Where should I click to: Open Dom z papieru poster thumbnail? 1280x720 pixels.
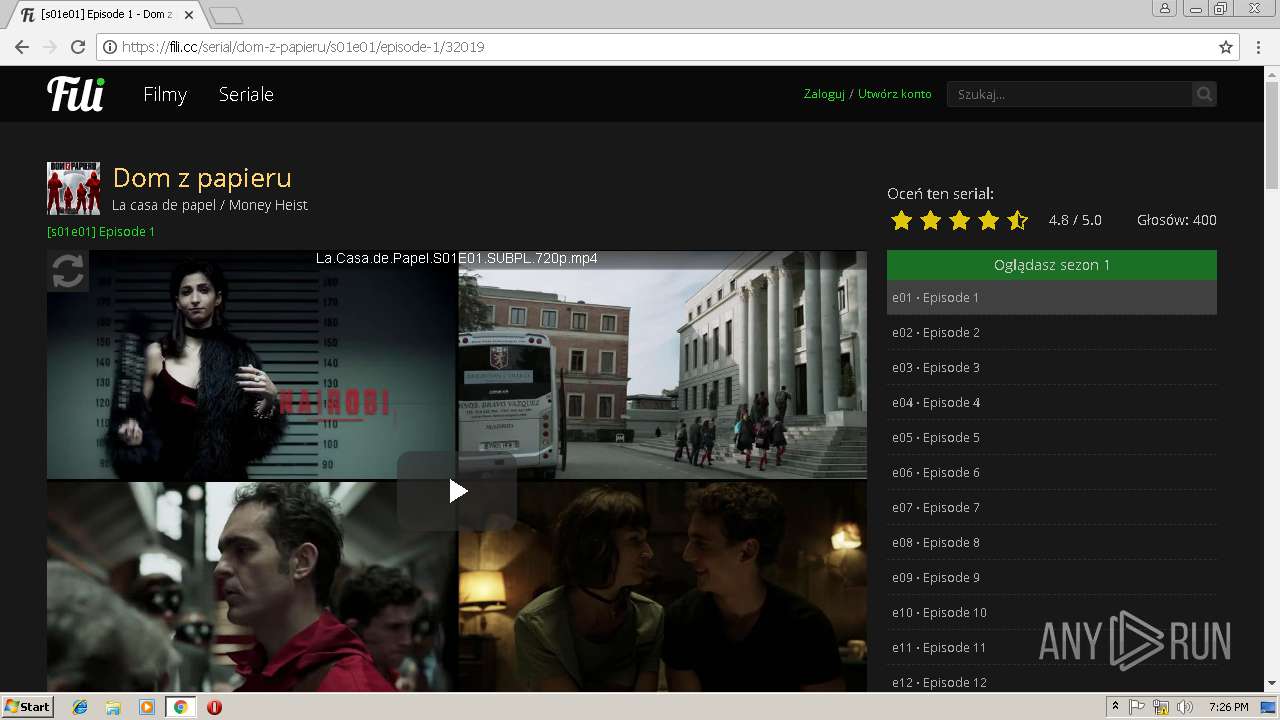coord(73,188)
